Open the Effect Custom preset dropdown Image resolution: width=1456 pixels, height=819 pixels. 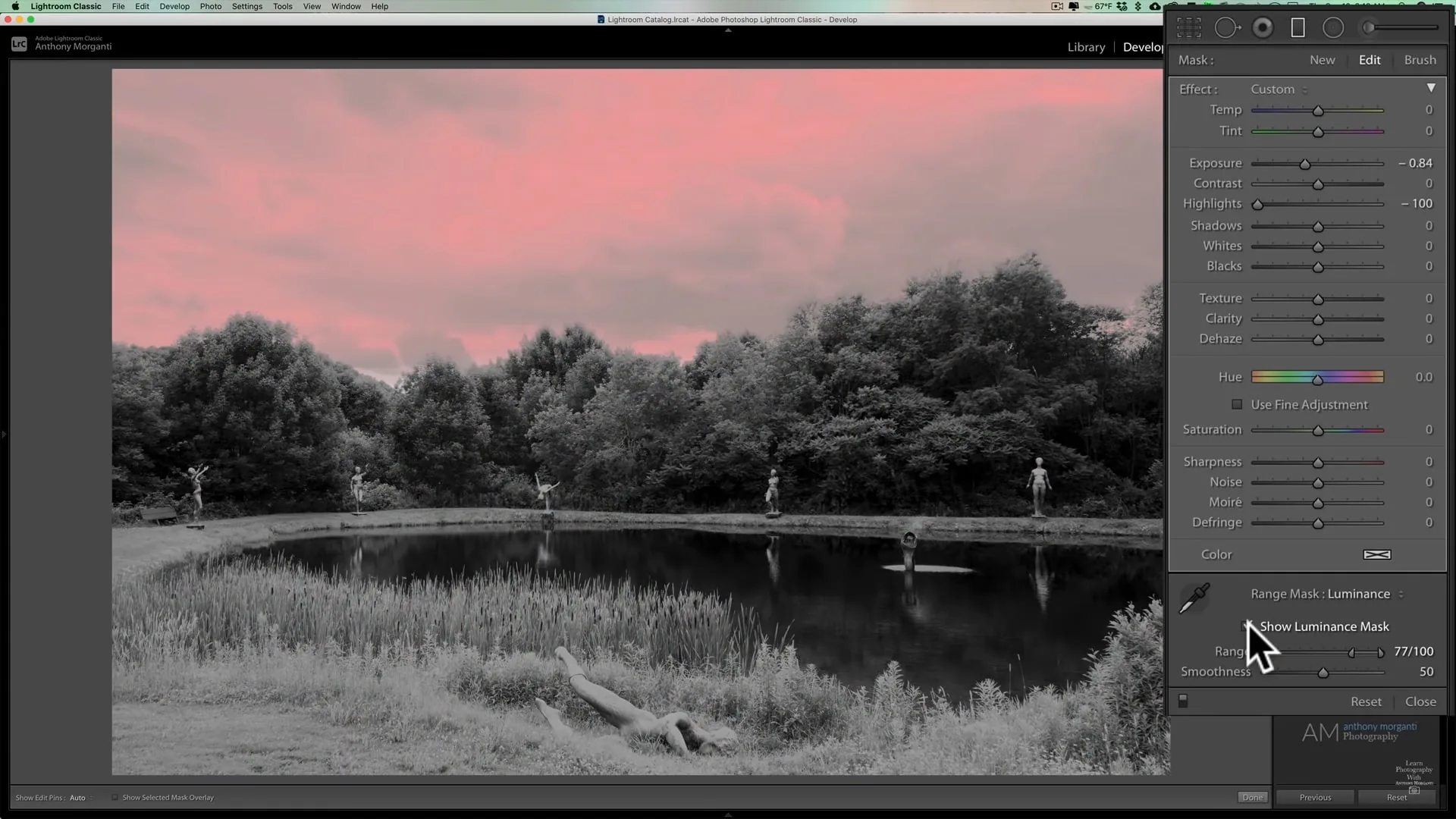click(x=1279, y=89)
